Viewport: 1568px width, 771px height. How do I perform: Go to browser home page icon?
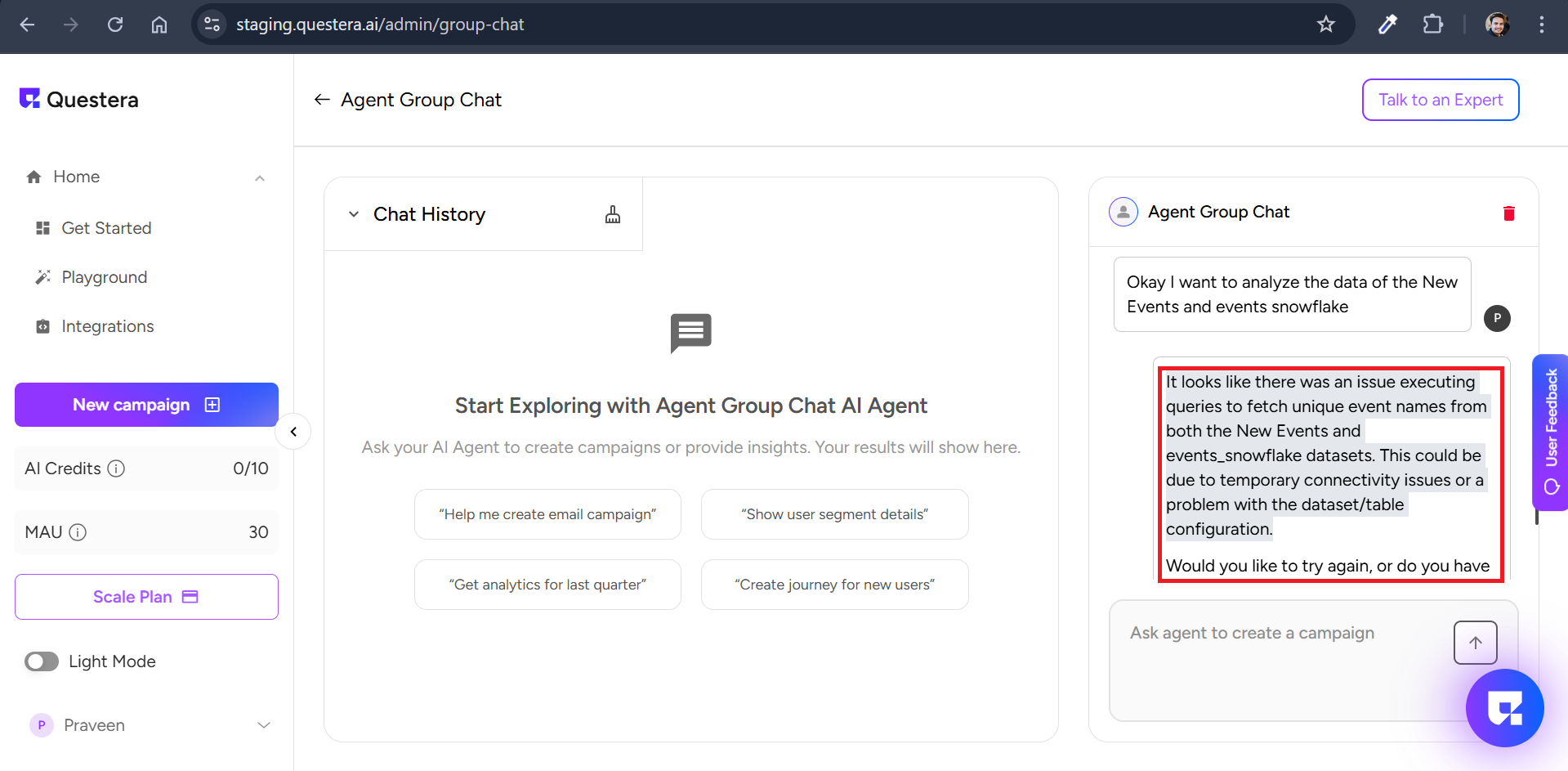[159, 25]
